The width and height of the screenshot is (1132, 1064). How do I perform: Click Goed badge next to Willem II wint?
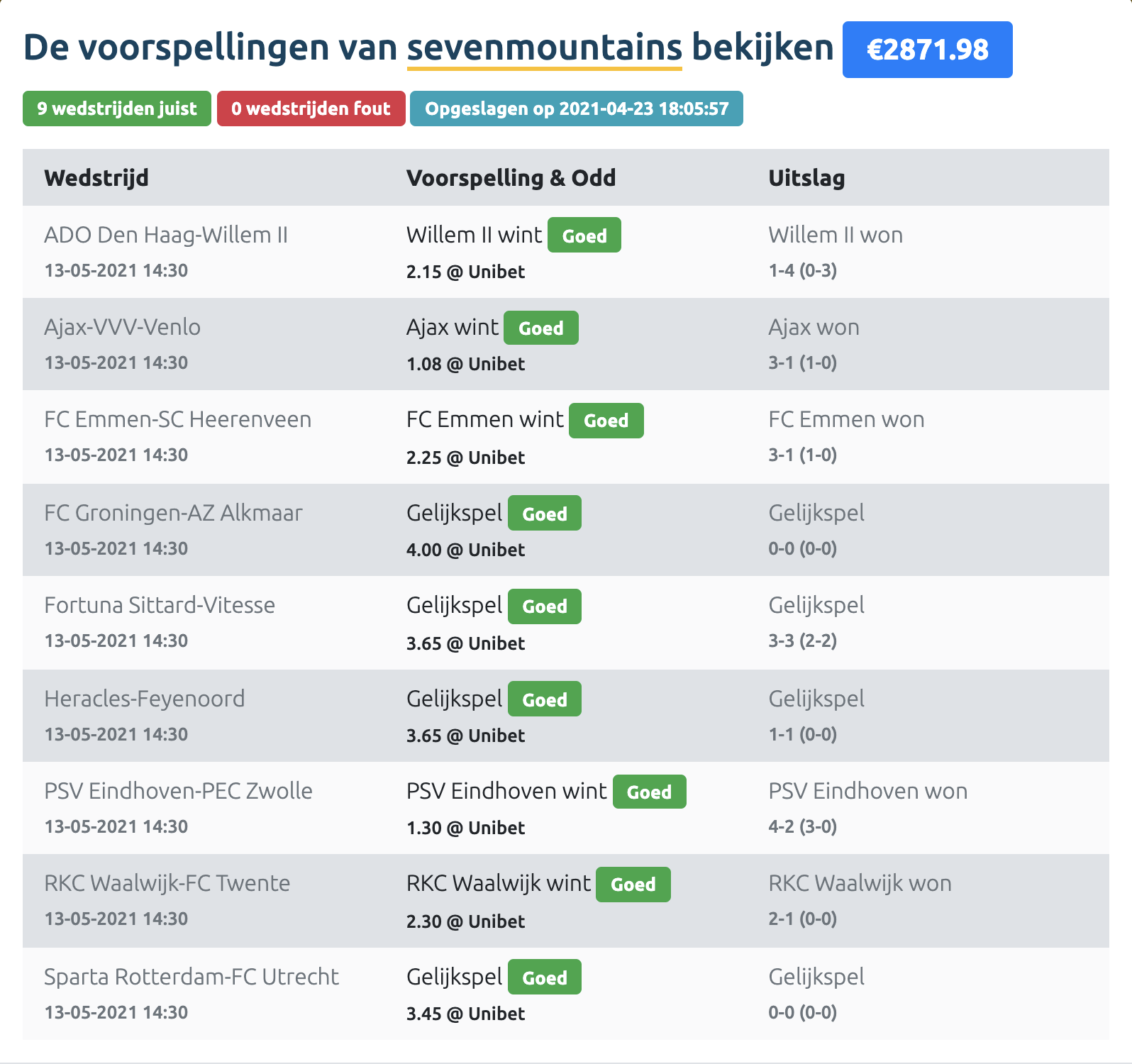coord(584,235)
